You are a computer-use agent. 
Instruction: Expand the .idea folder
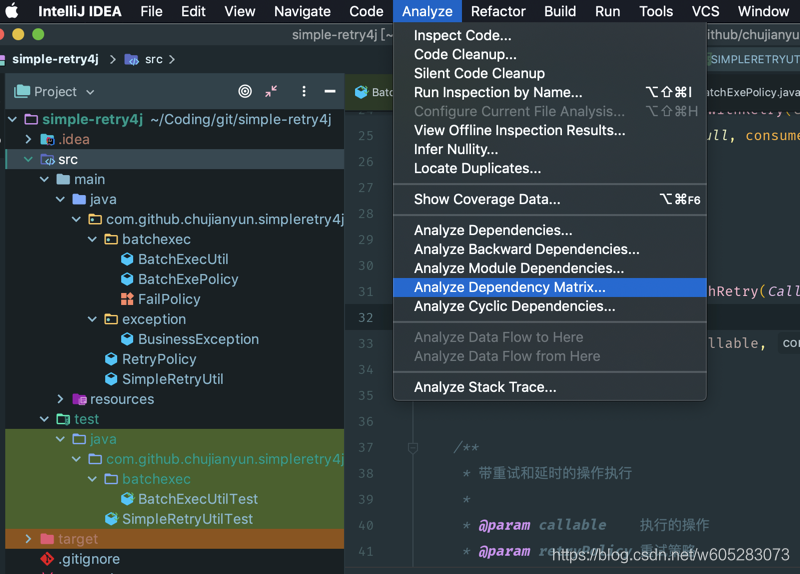29,139
